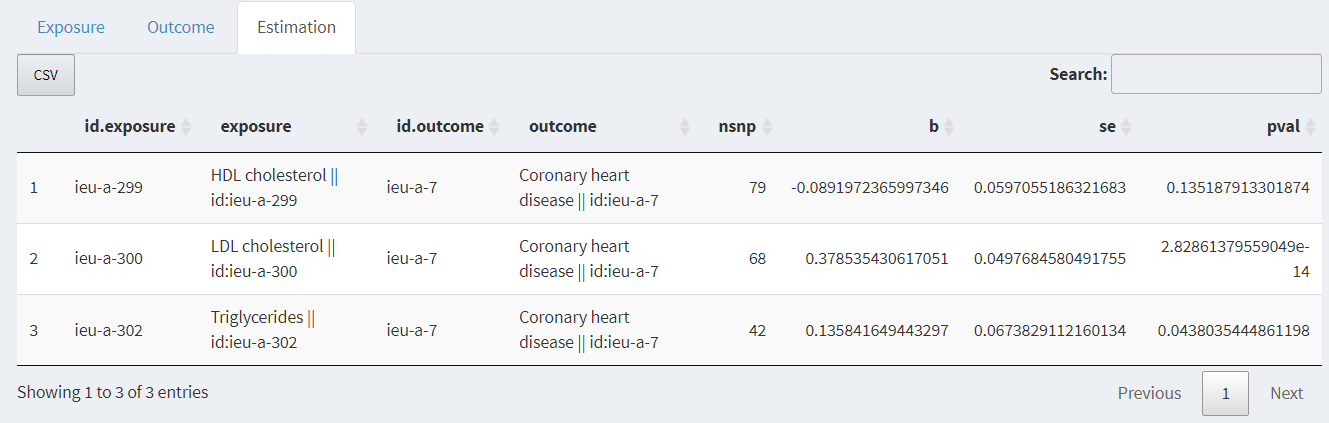Switch to the Exposure tab
This screenshot has width=1329, height=423.
(x=71, y=27)
